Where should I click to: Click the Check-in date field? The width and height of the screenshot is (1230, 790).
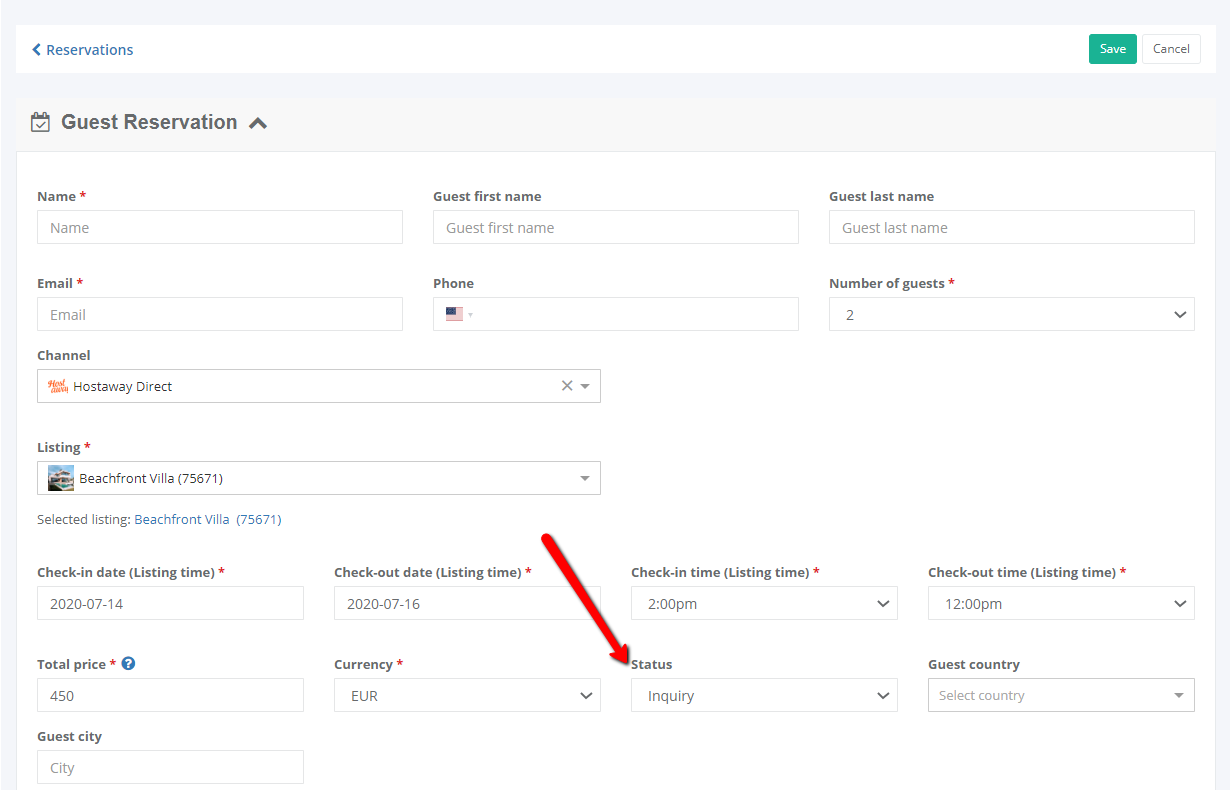pos(170,604)
